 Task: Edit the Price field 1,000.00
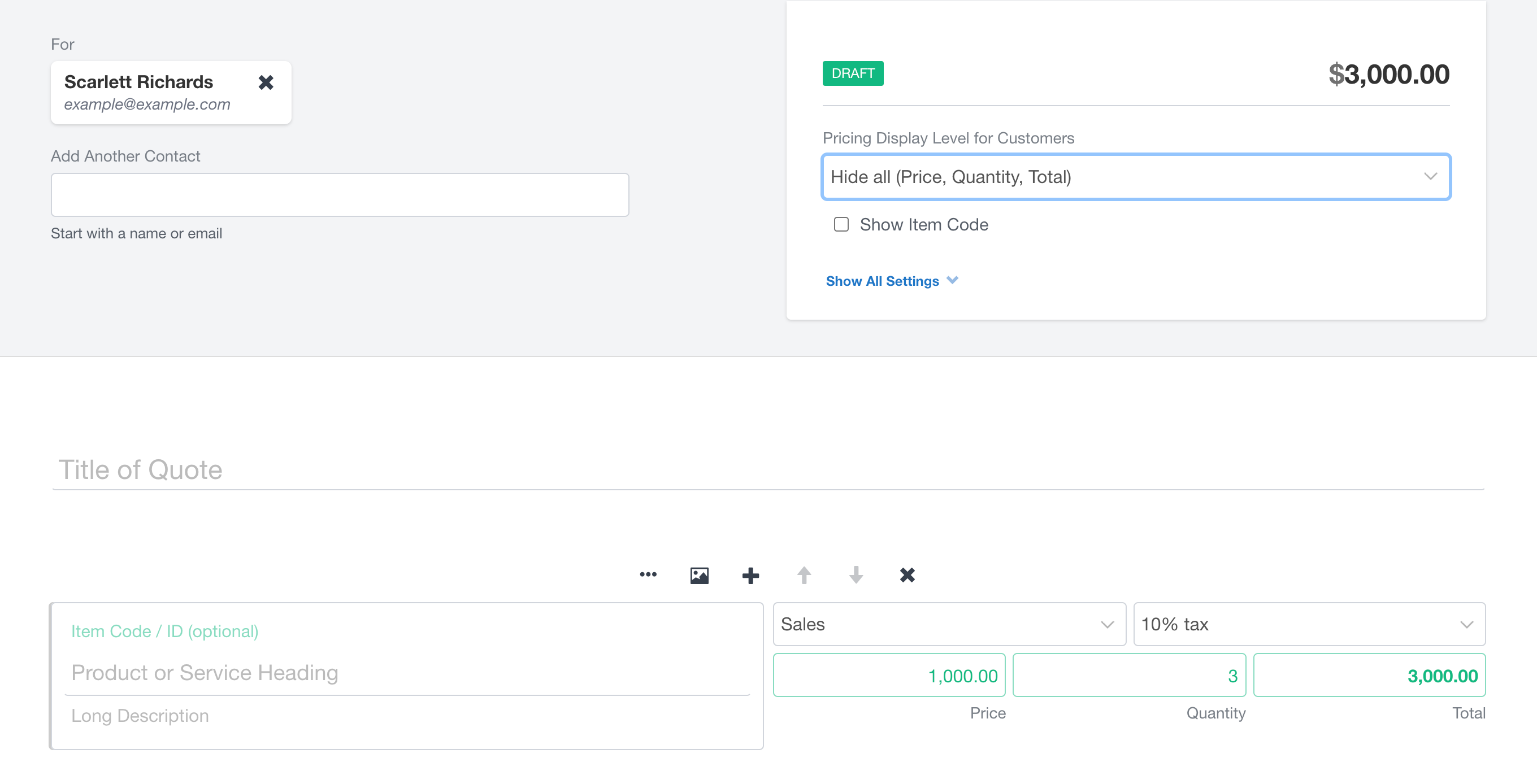coord(889,676)
